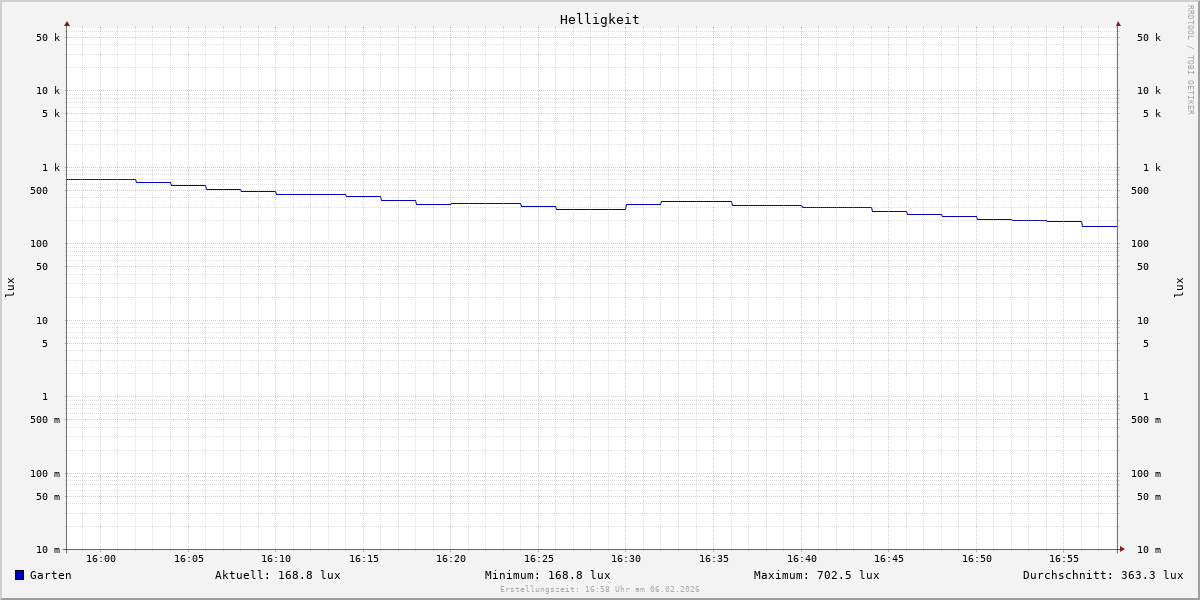The height and width of the screenshot is (600, 1200).
Task: Click the 16:00 time axis label
Action: [101, 559]
